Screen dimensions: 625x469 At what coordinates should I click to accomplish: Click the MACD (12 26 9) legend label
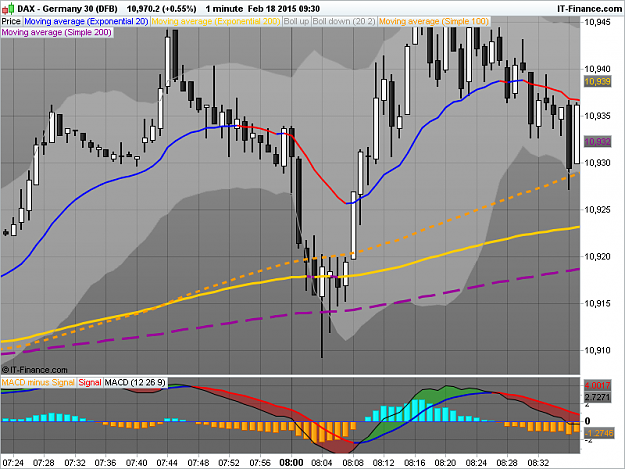tap(135, 383)
